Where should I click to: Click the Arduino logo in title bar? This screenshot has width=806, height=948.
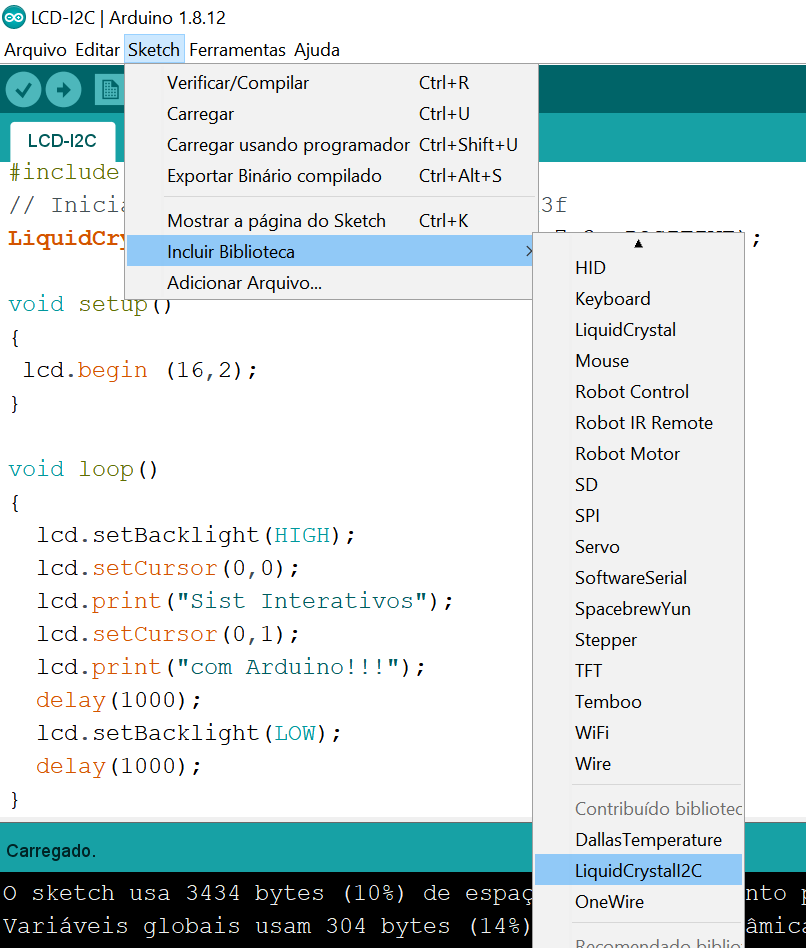16,16
